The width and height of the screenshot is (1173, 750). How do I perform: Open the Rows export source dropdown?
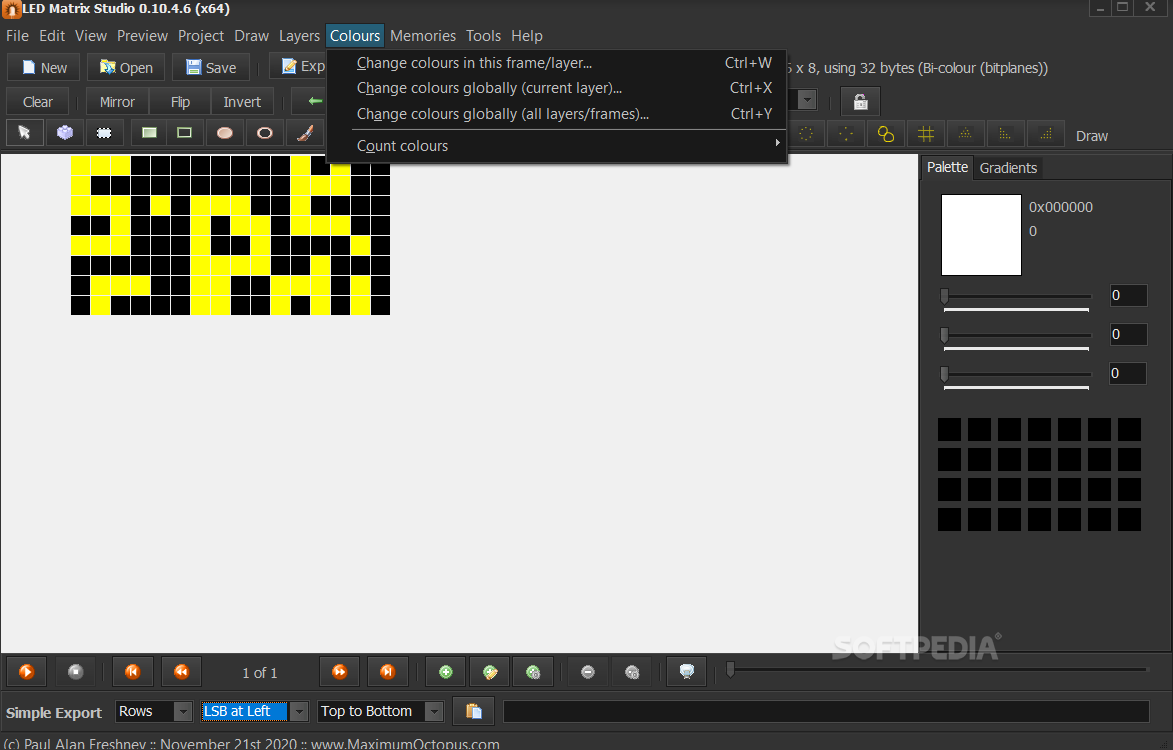tap(155, 711)
